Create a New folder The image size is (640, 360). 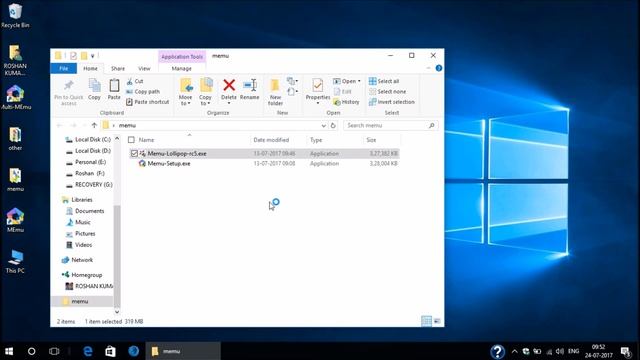point(276,92)
